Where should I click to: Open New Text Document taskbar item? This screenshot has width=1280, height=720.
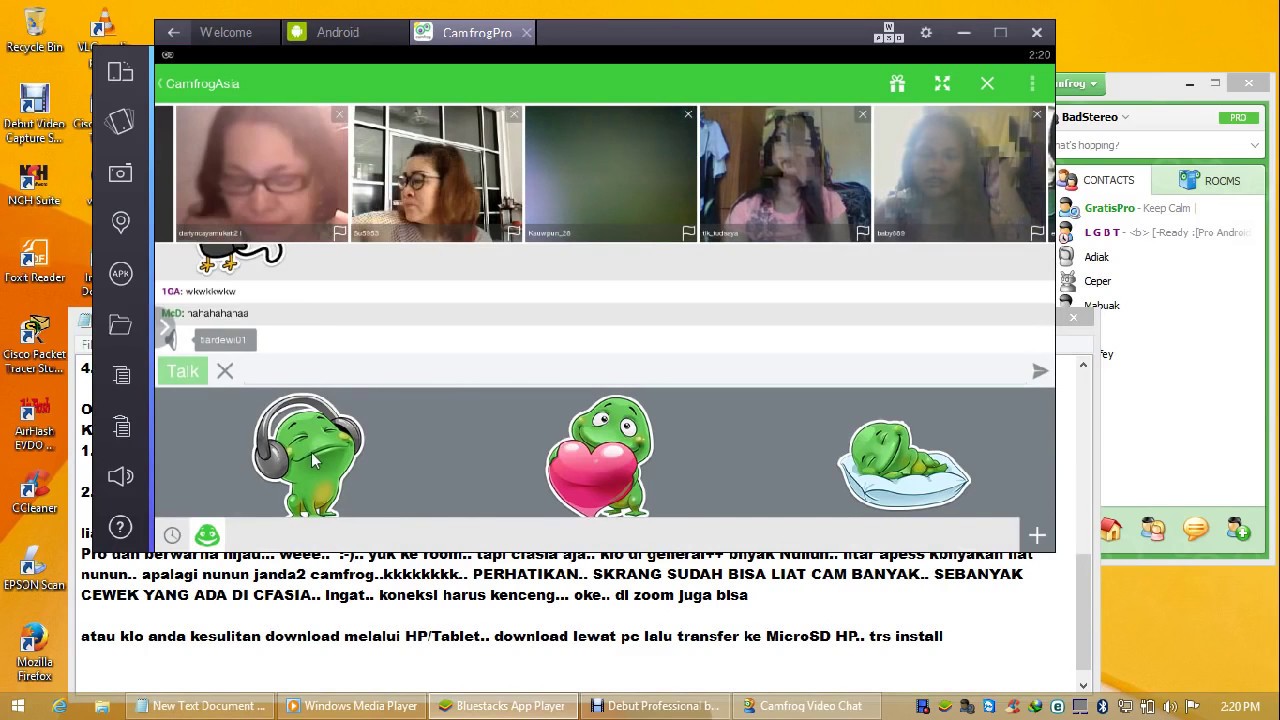(x=200, y=706)
